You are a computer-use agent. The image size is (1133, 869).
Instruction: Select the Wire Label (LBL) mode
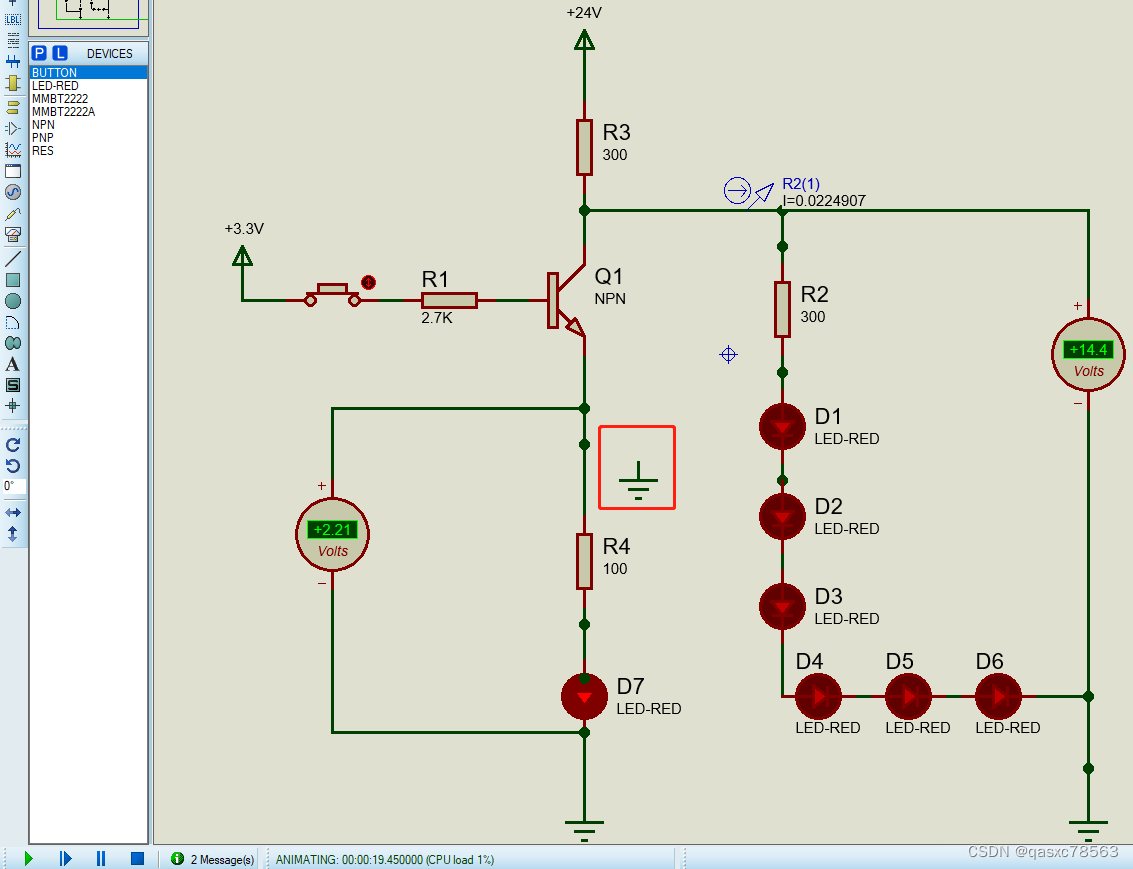point(13,20)
